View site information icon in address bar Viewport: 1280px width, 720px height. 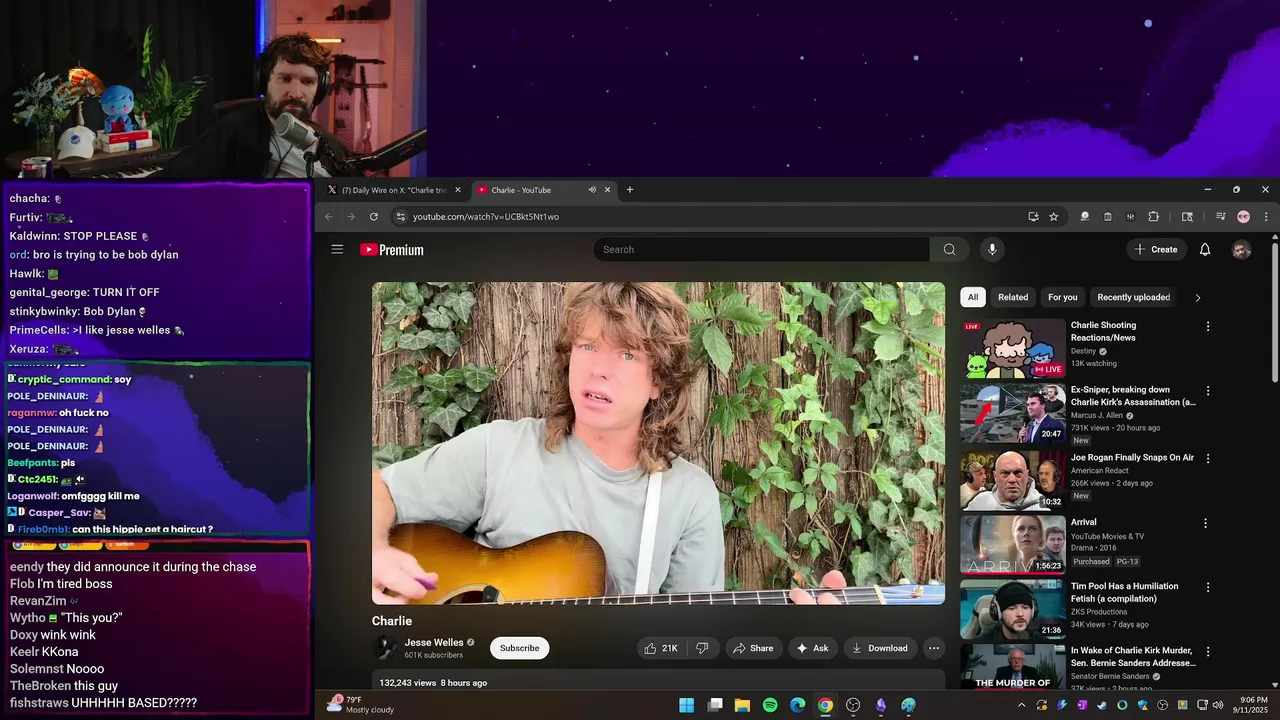[x=400, y=217]
